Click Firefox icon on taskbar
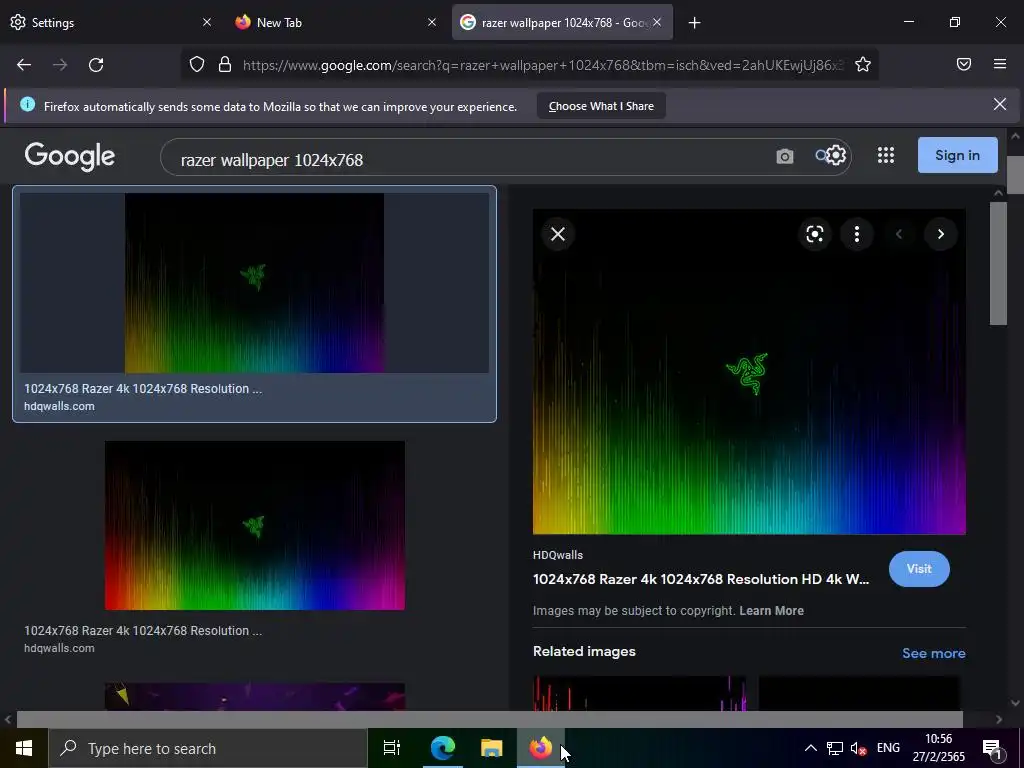Screen dimensions: 1024x768 coord(541,748)
